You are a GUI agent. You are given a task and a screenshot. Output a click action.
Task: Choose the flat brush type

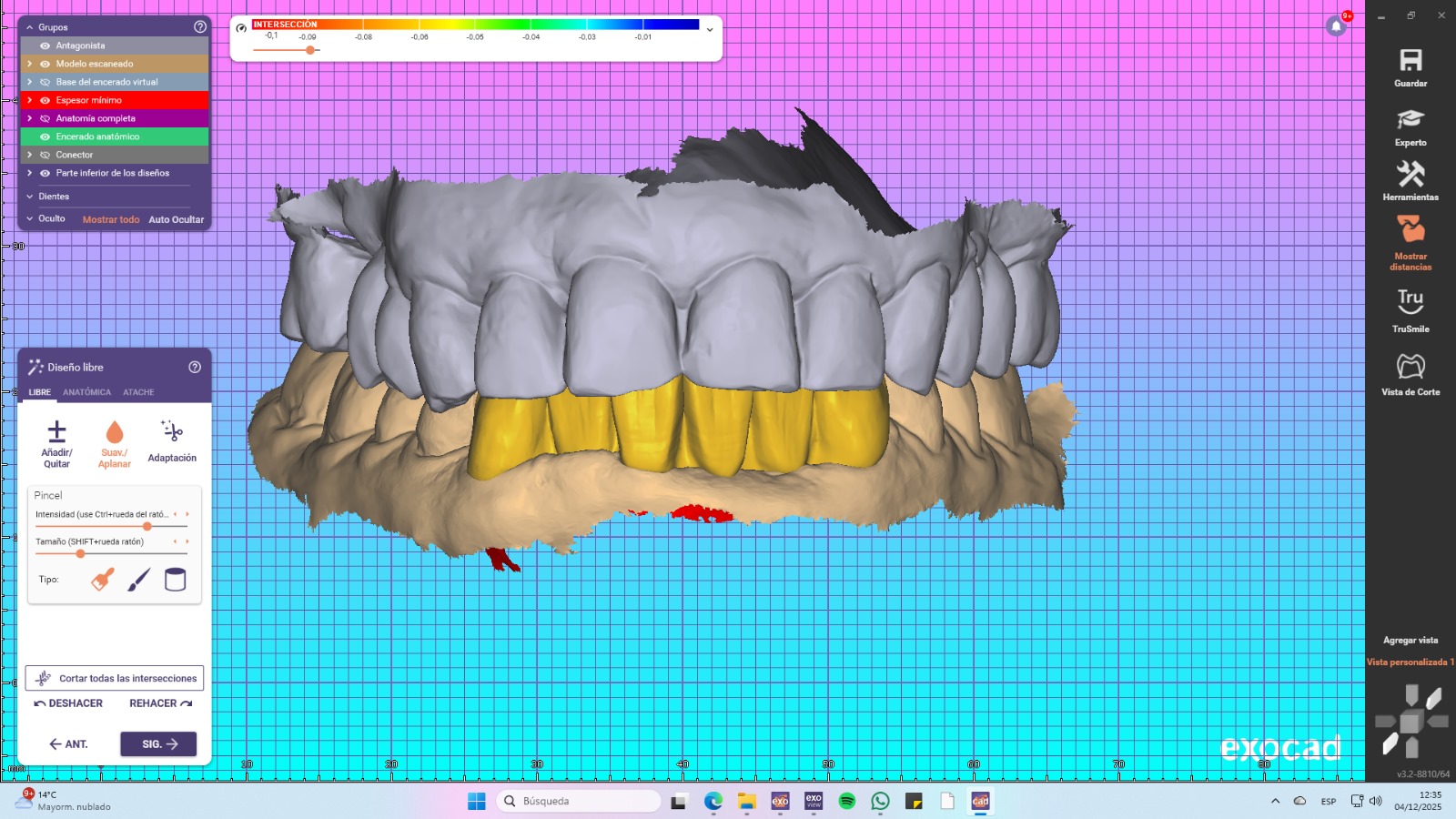click(103, 580)
